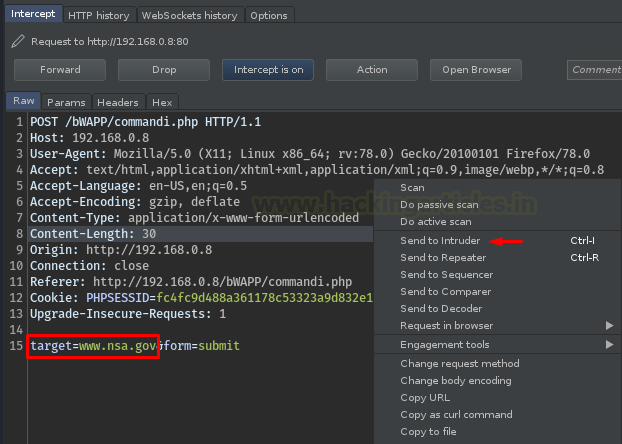Click the Comment input field
This screenshot has width=622, height=444.
click(594, 70)
